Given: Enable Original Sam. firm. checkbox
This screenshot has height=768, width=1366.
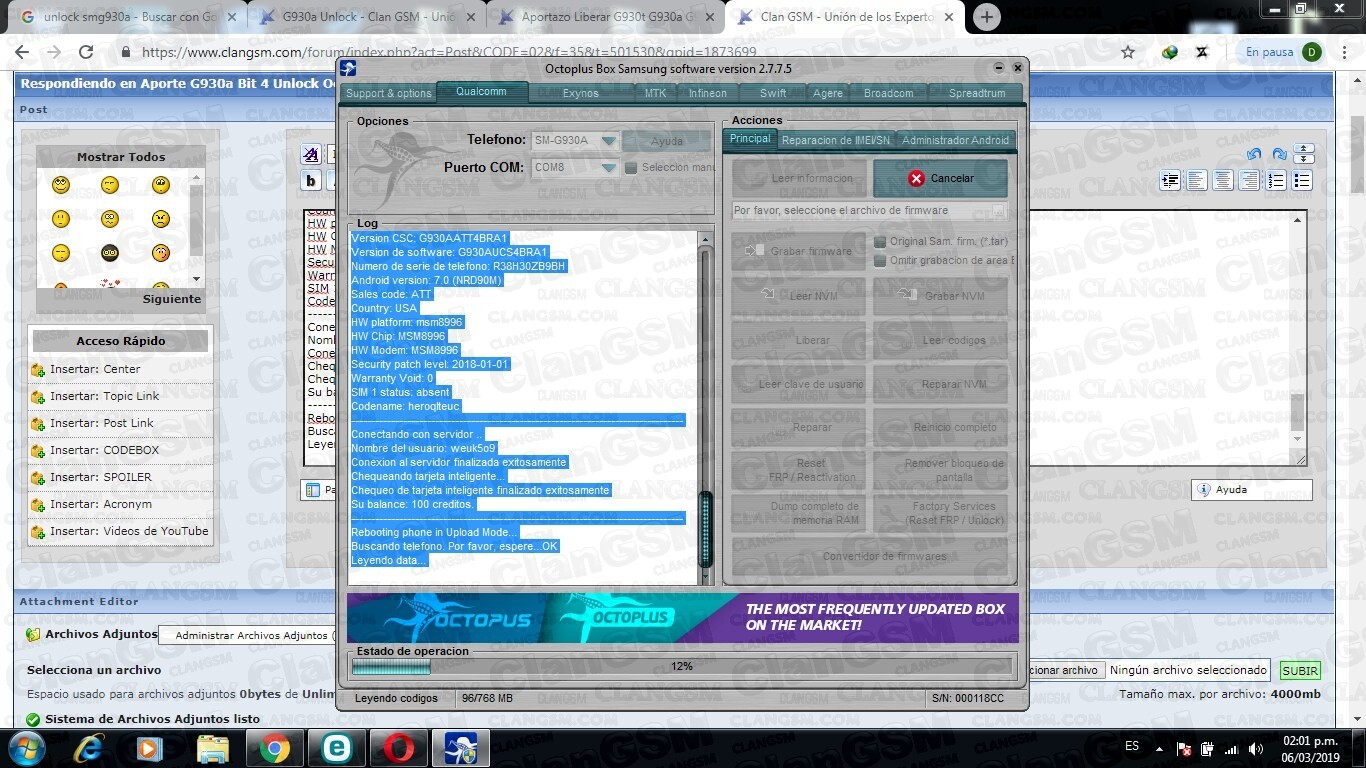Looking at the screenshot, I should pyautogui.click(x=880, y=242).
